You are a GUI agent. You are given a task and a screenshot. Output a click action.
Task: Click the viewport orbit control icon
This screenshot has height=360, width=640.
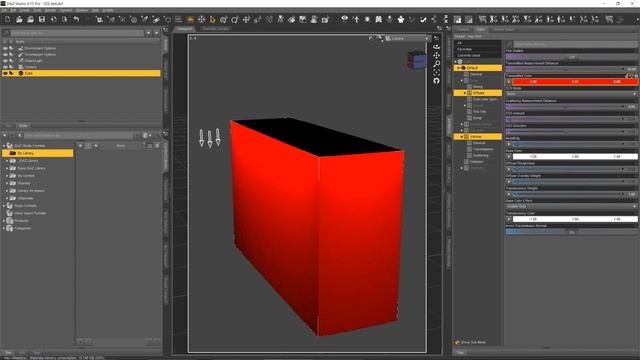click(x=436, y=47)
